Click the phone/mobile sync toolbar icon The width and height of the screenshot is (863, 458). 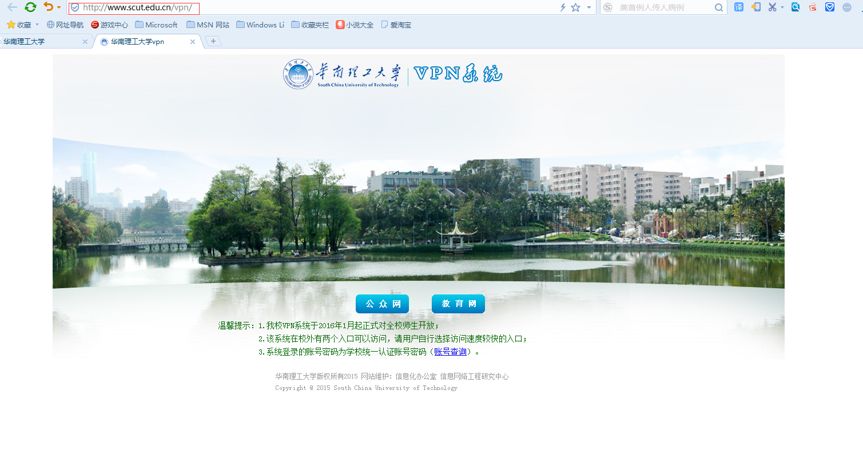point(757,7)
